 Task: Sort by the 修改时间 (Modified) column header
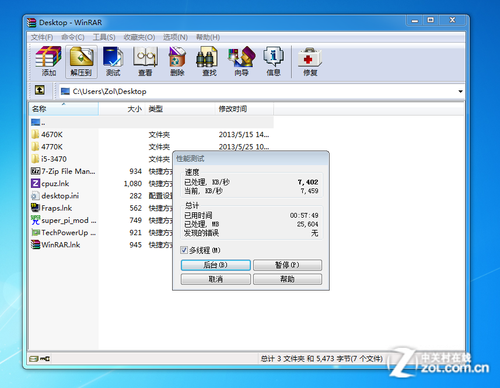click(244, 109)
